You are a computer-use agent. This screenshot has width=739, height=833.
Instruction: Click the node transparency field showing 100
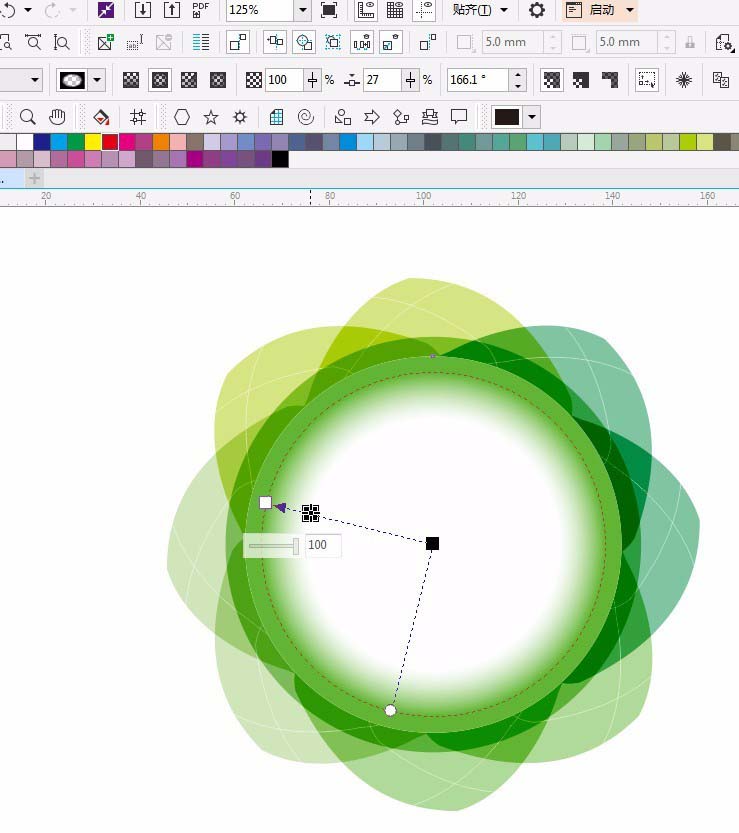(285, 80)
